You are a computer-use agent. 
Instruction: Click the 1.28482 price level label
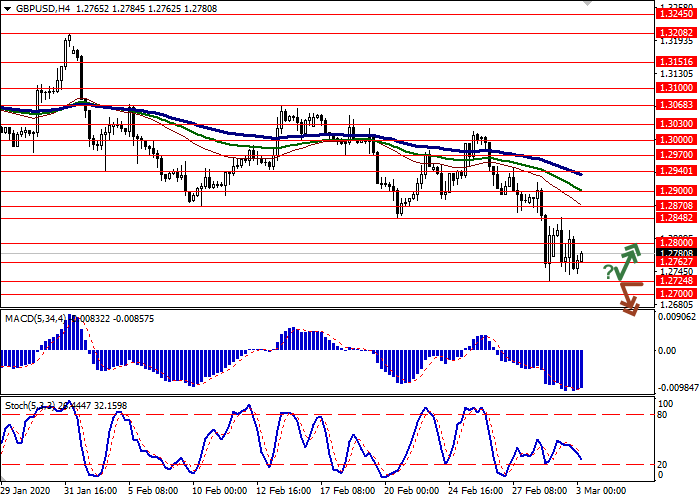click(676, 218)
